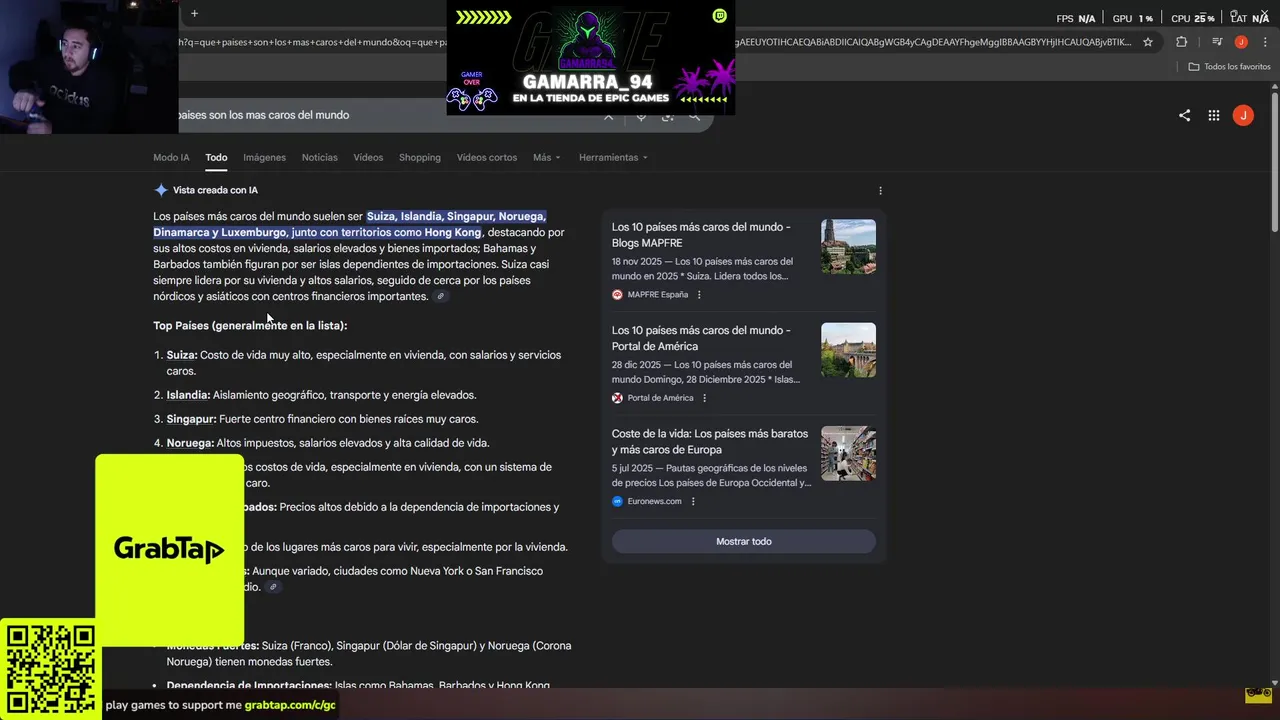Click the GAMARRA_94 banner overlay
1280x720 pixels.
[x=591, y=58]
